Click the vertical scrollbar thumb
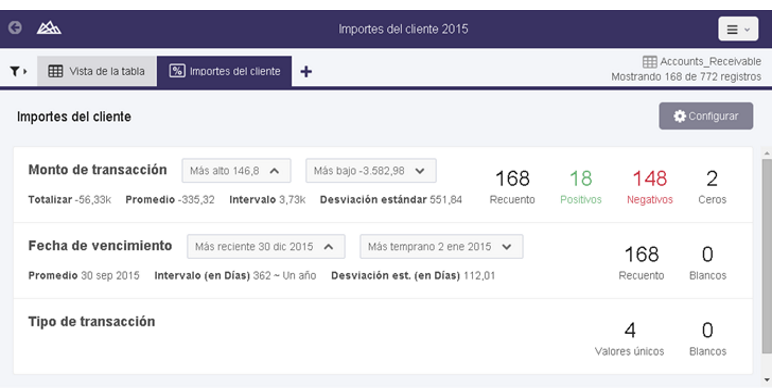Image resolution: width=772 pixels, height=388 pixels. tap(767, 255)
